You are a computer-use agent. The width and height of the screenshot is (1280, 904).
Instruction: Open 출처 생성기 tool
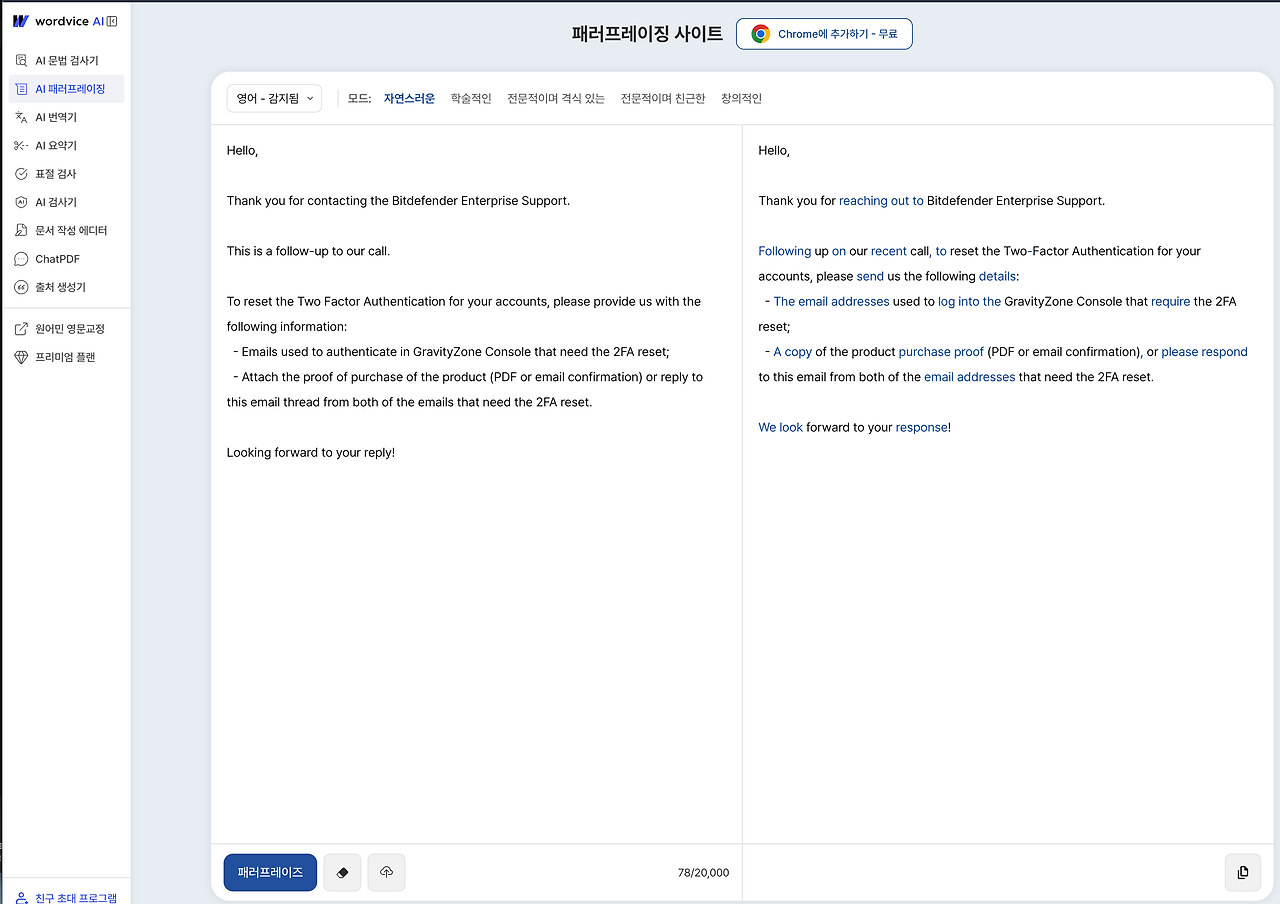pos(66,287)
